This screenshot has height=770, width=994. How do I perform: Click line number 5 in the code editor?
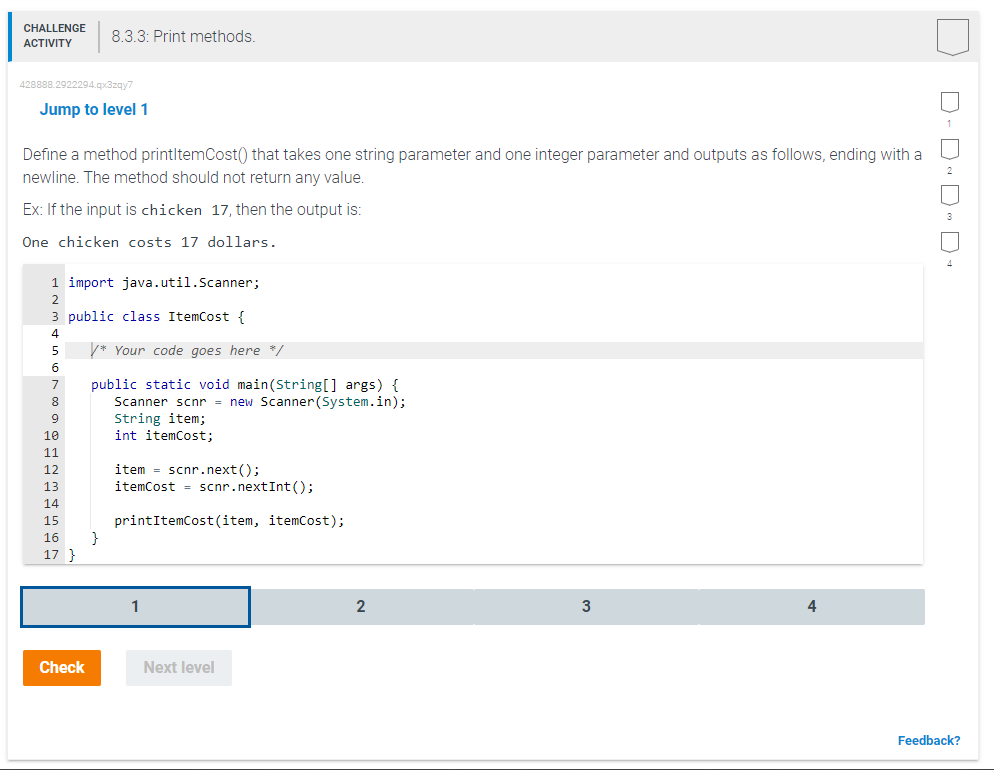pyautogui.click(x=54, y=350)
